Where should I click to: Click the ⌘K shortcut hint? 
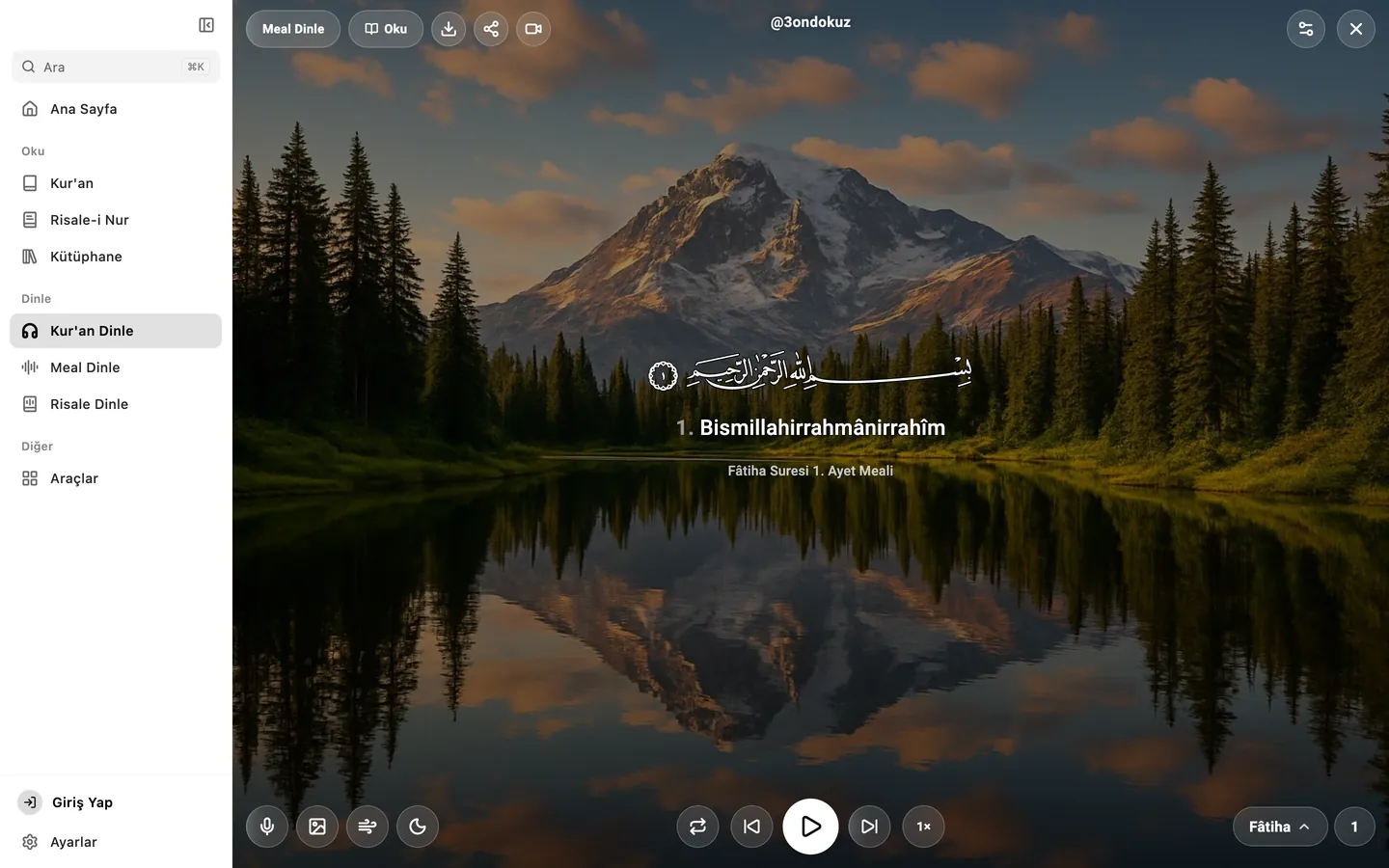click(196, 67)
